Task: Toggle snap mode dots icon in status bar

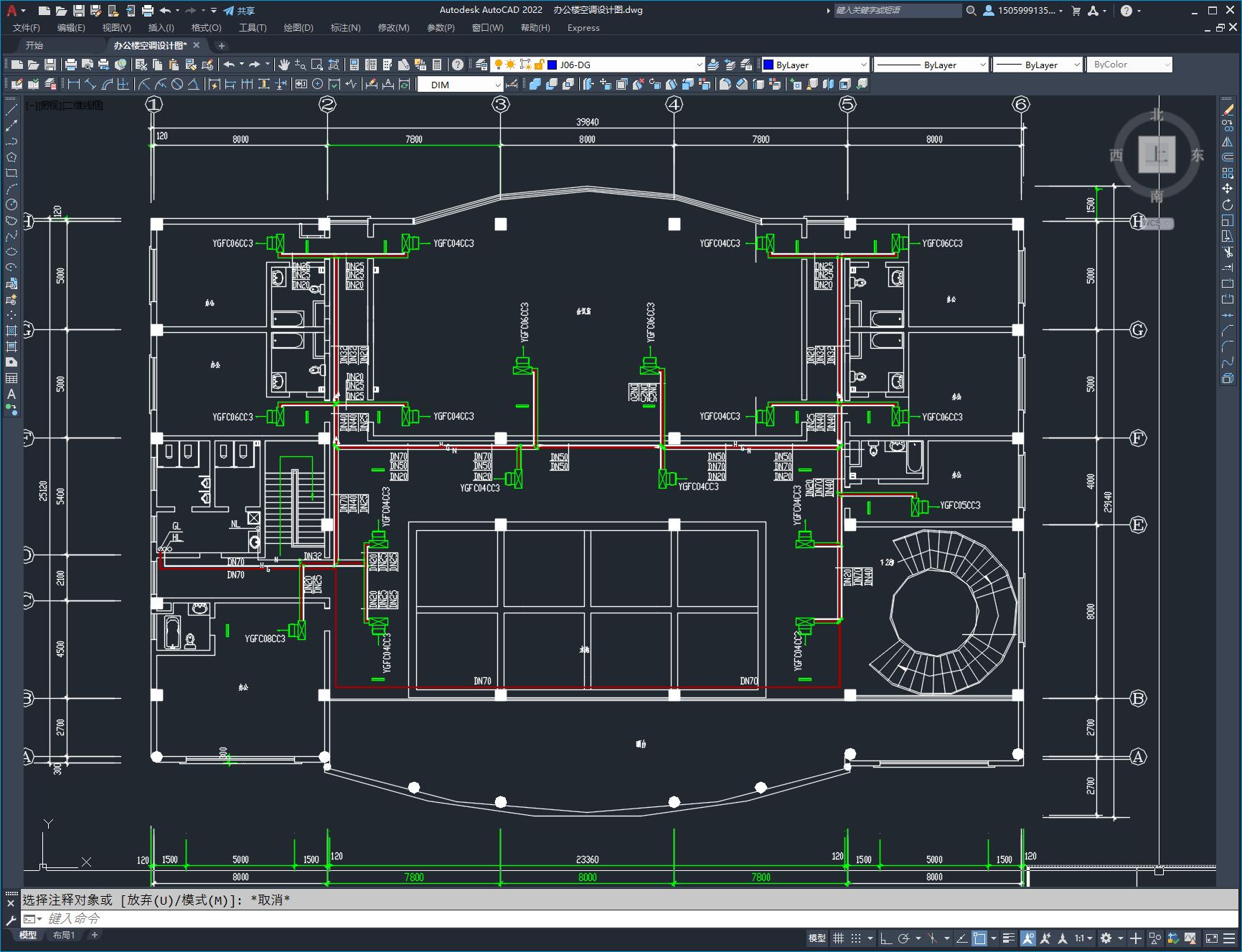Action: (856, 938)
